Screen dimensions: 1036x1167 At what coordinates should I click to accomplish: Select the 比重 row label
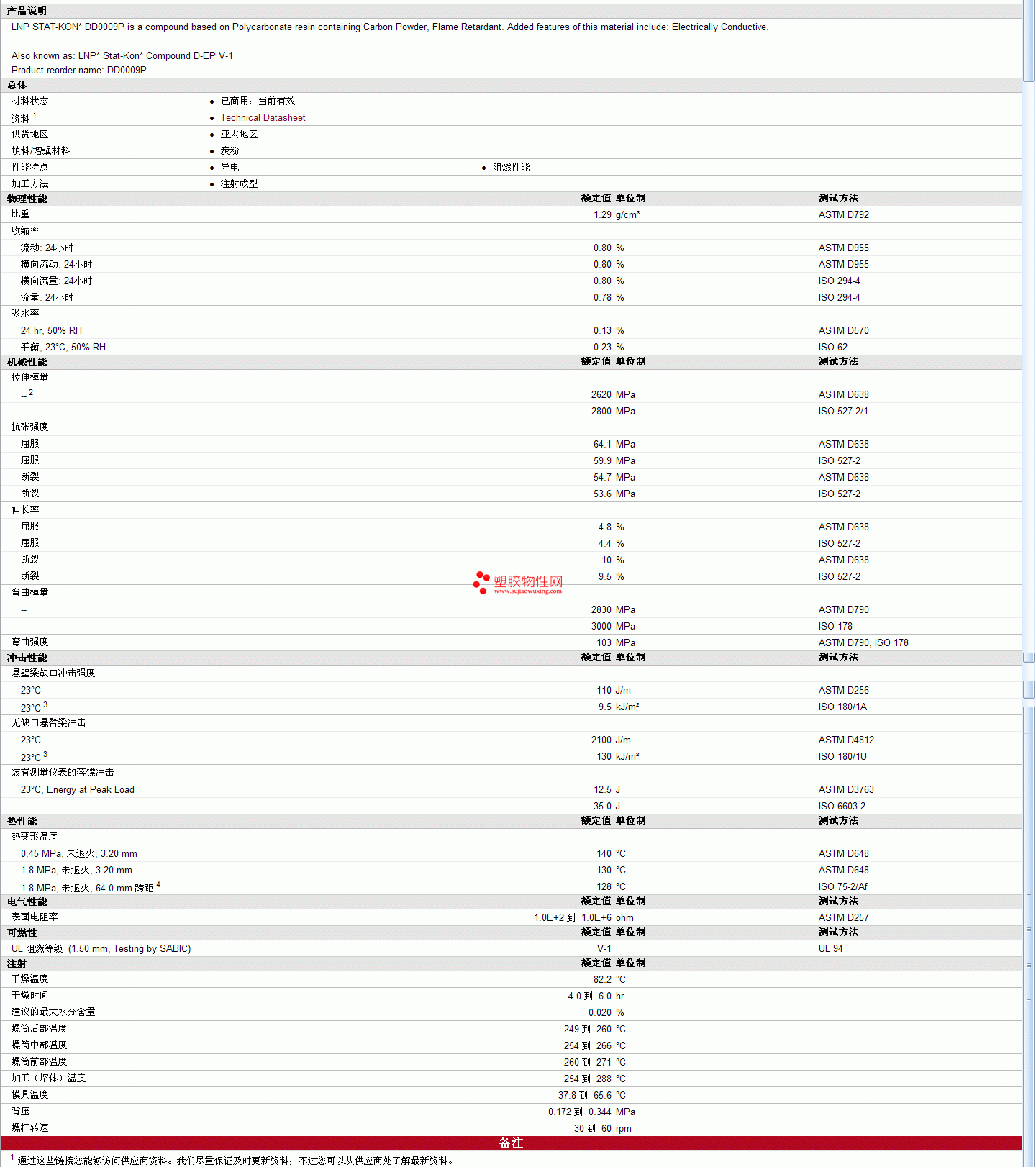coord(20,214)
